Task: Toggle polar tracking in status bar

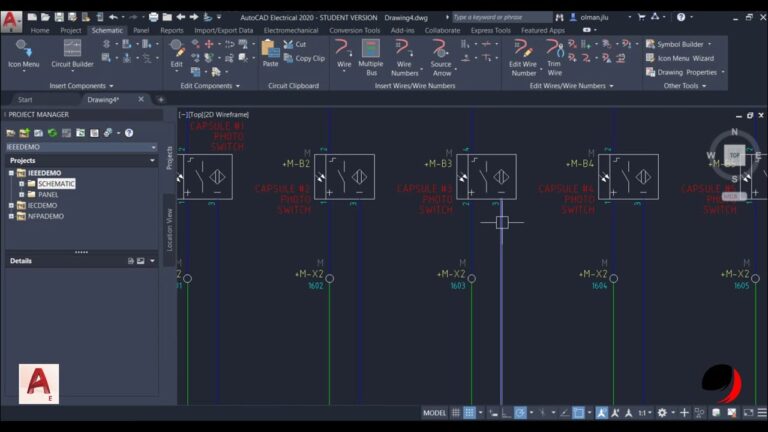Action: point(520,413)
